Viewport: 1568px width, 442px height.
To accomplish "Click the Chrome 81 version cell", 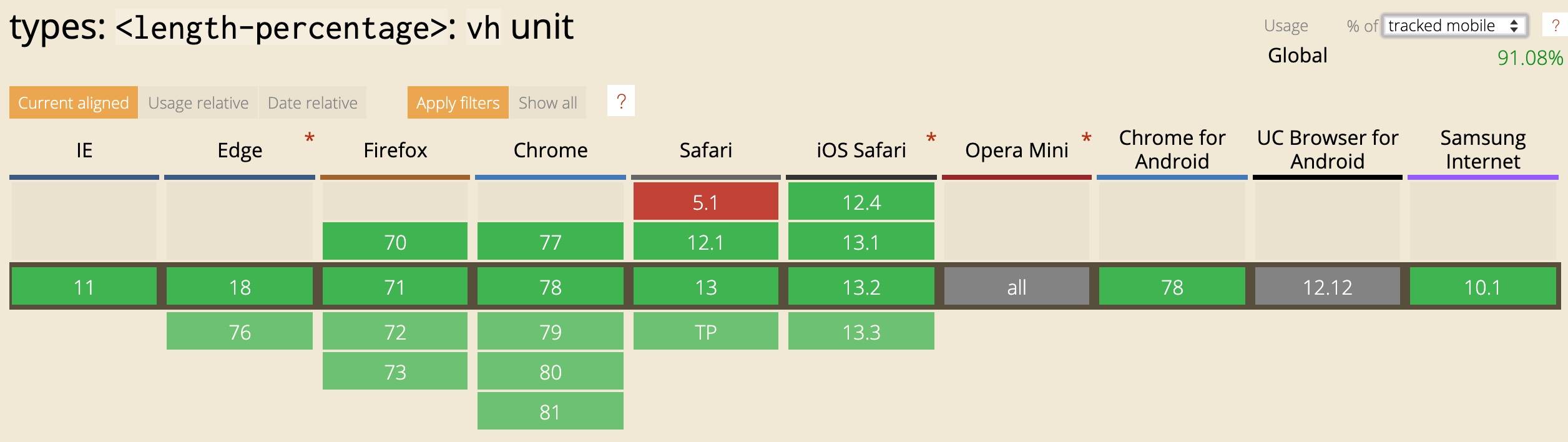I will (550, 411).
